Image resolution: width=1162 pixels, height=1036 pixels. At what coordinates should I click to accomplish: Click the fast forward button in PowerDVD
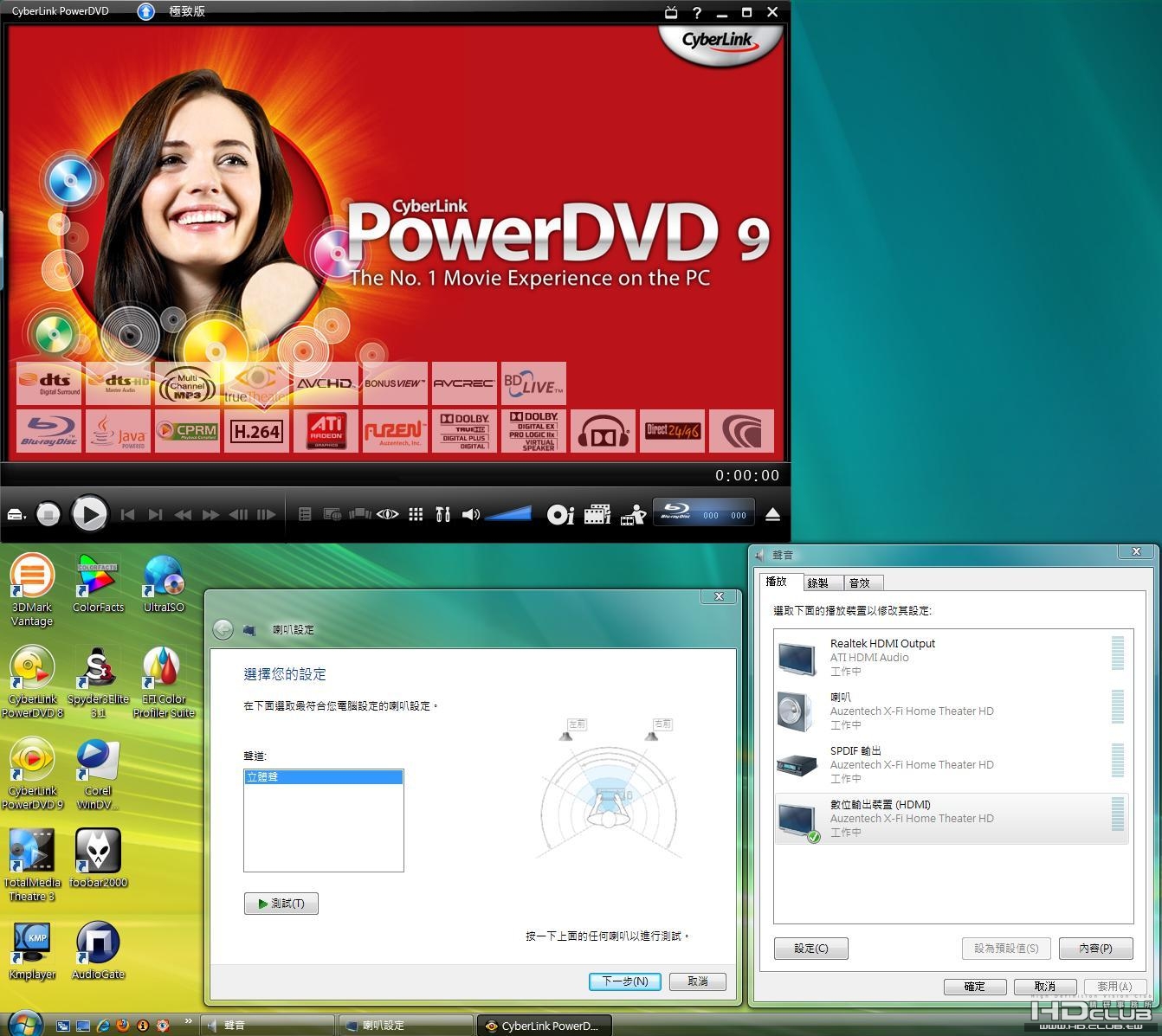click(210, 515)
